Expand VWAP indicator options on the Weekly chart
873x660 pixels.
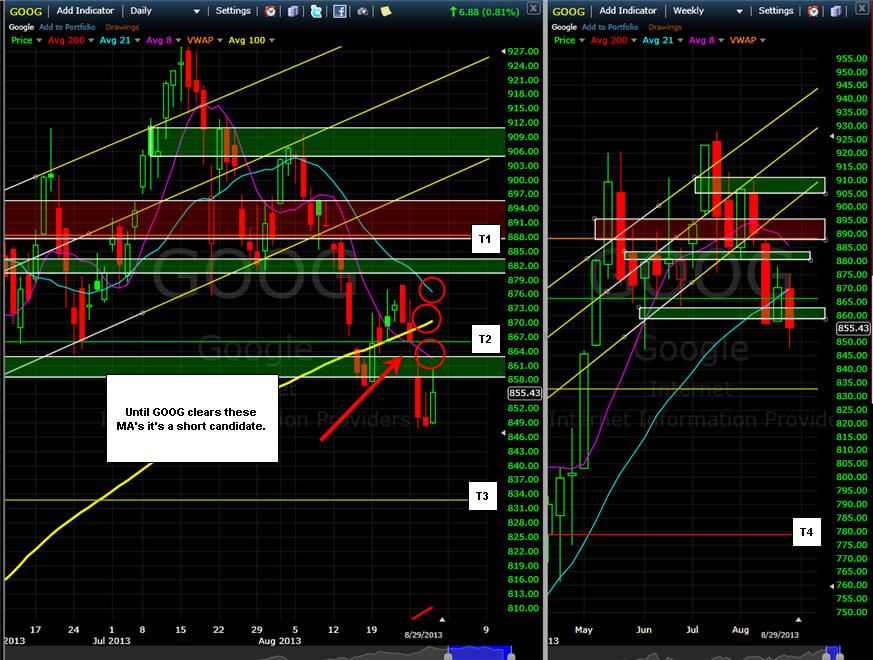763,41
